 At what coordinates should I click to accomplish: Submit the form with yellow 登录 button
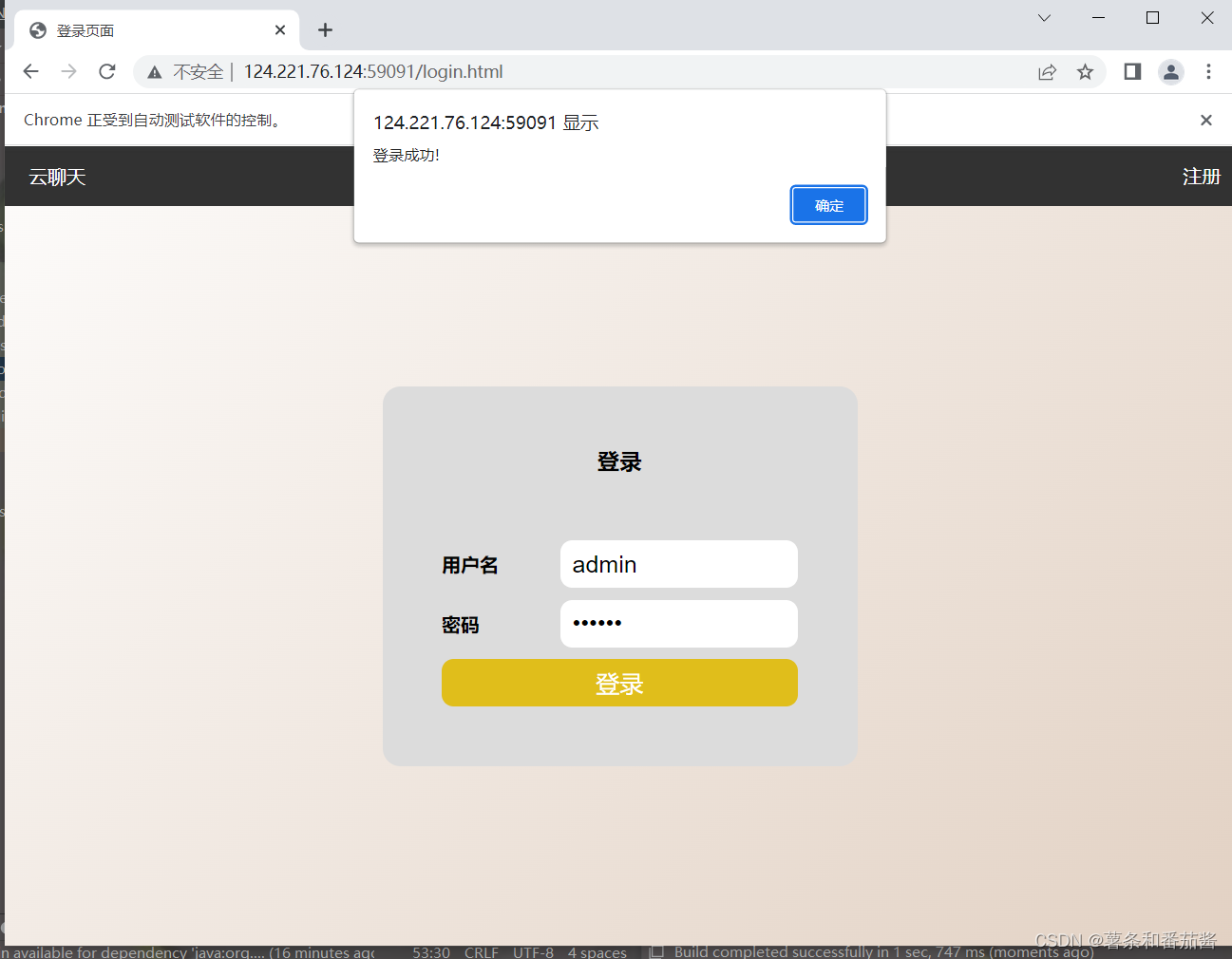(619, 683)
